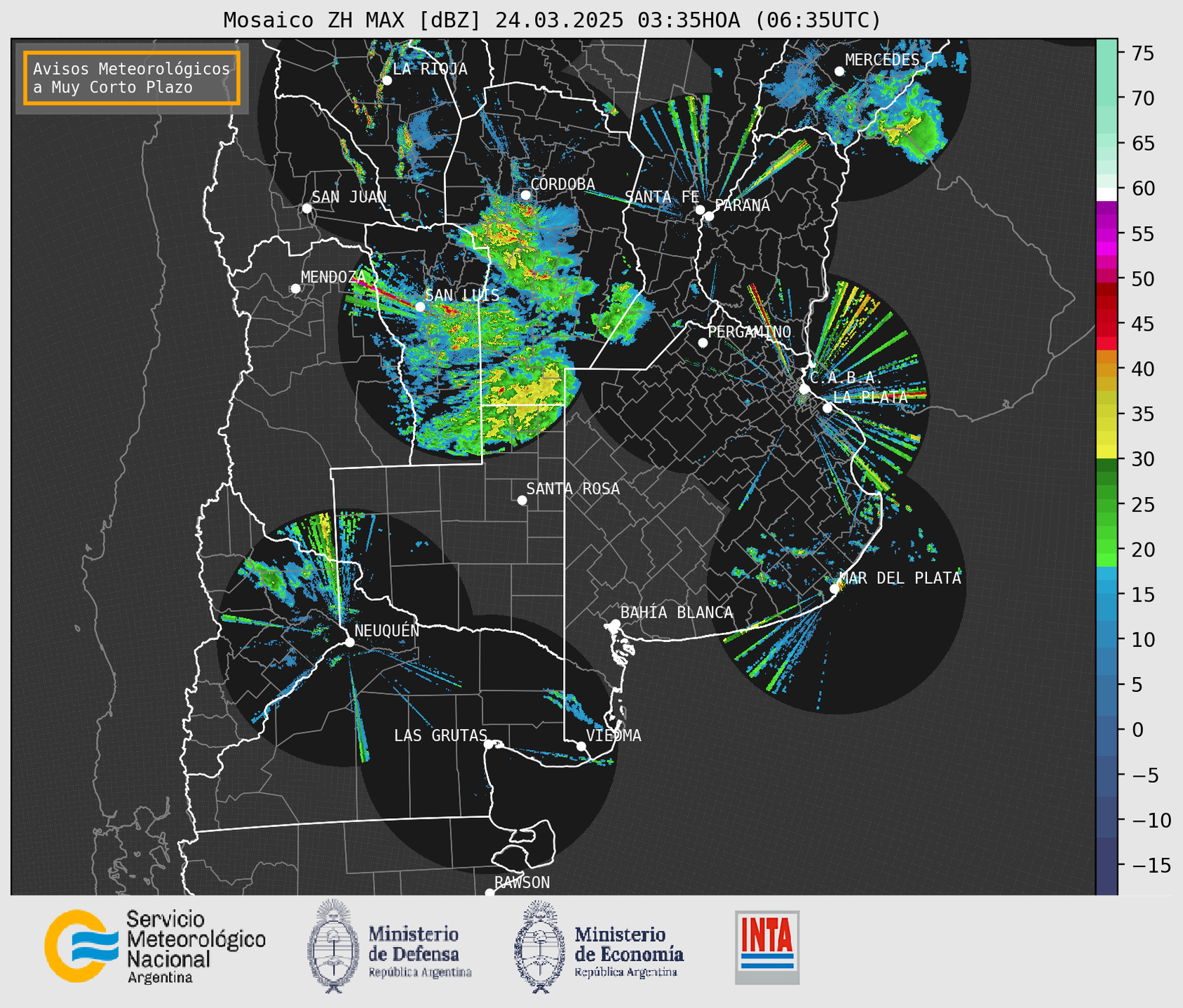Click the Ministerio de Defensa emblem
1183x1008 pixels.
pyautogui.click(x=333, y=946)
